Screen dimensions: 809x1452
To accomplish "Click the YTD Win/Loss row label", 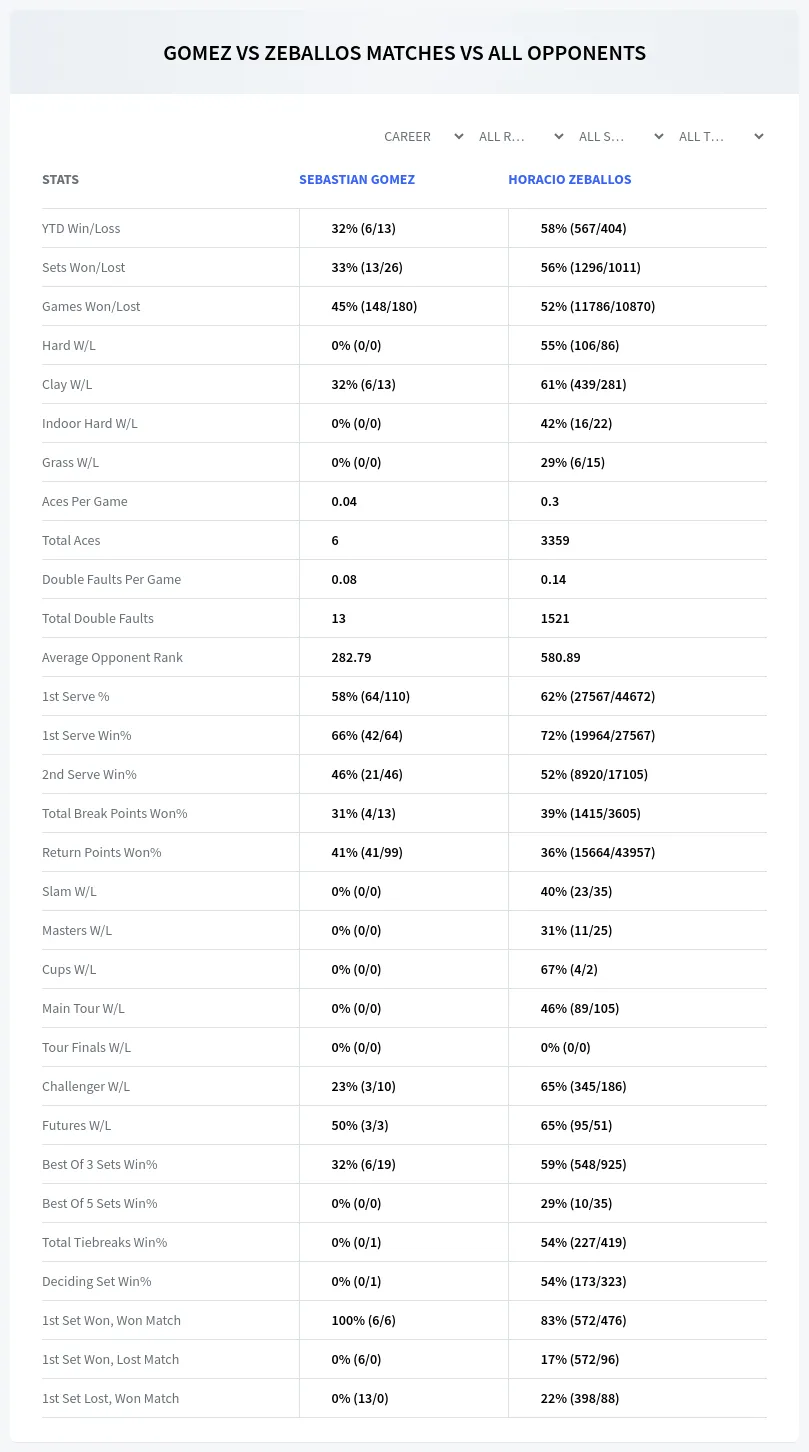I will click(x=81, y=228).
